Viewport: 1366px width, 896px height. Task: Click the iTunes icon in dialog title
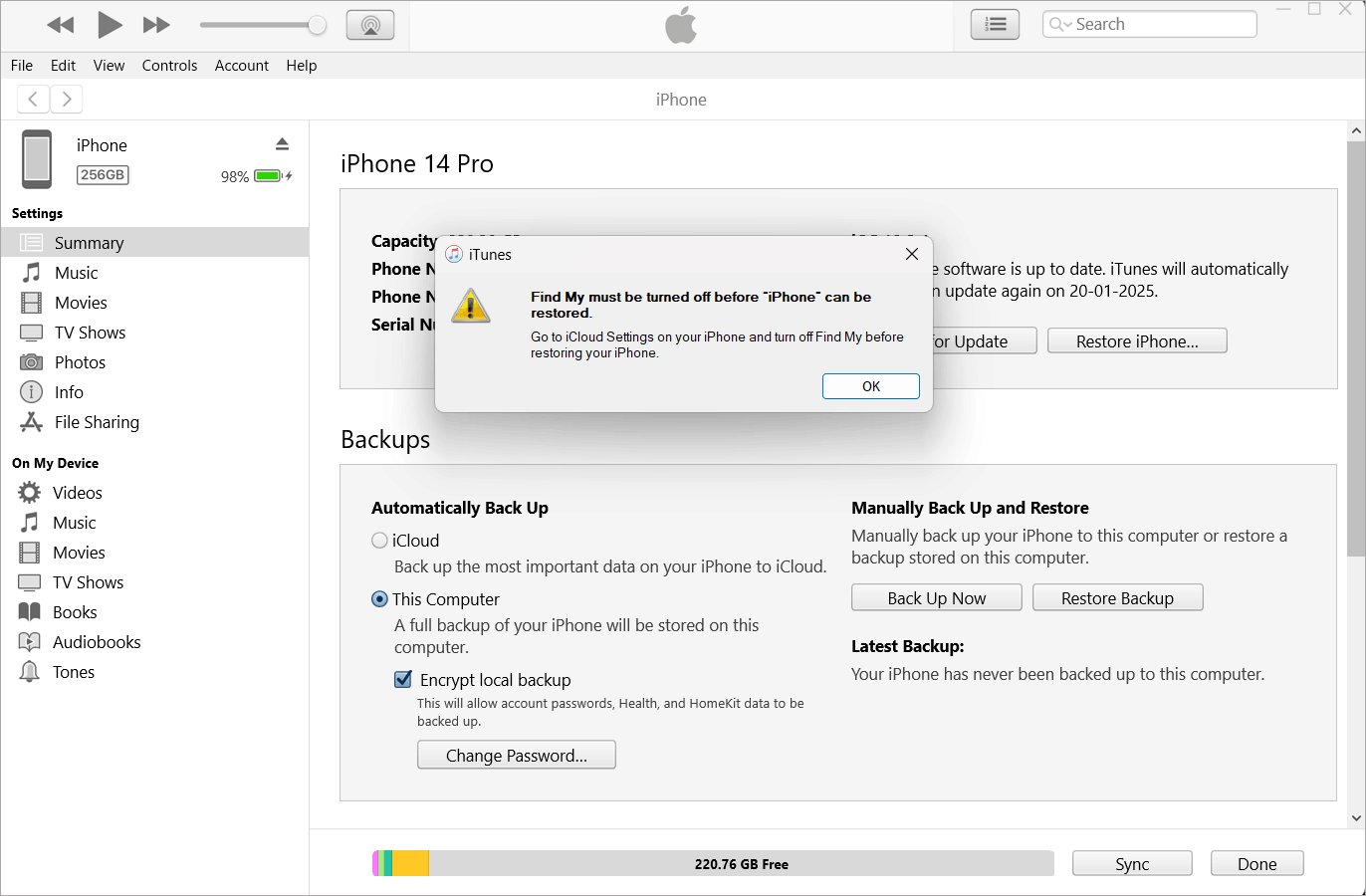(x=454, y=254)
